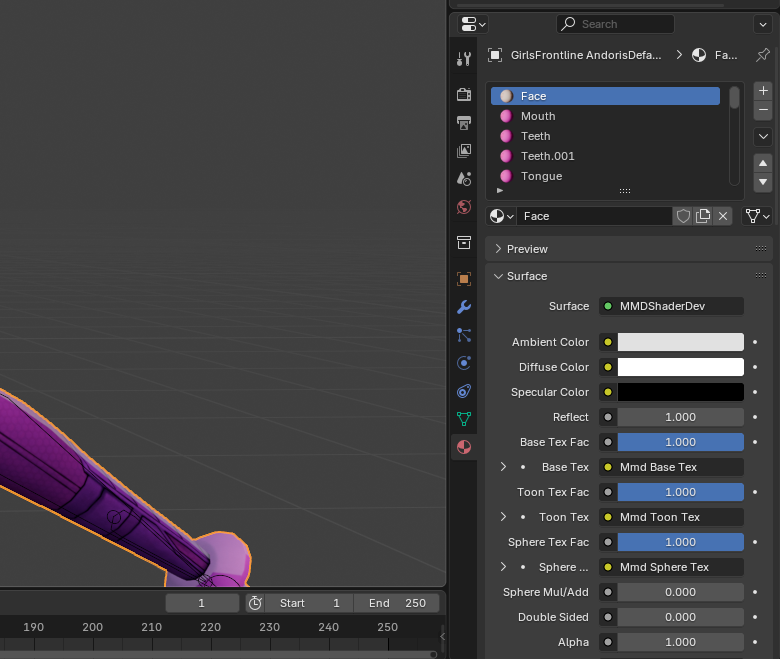Open the Modifiers wrench tab

[464, 307]
